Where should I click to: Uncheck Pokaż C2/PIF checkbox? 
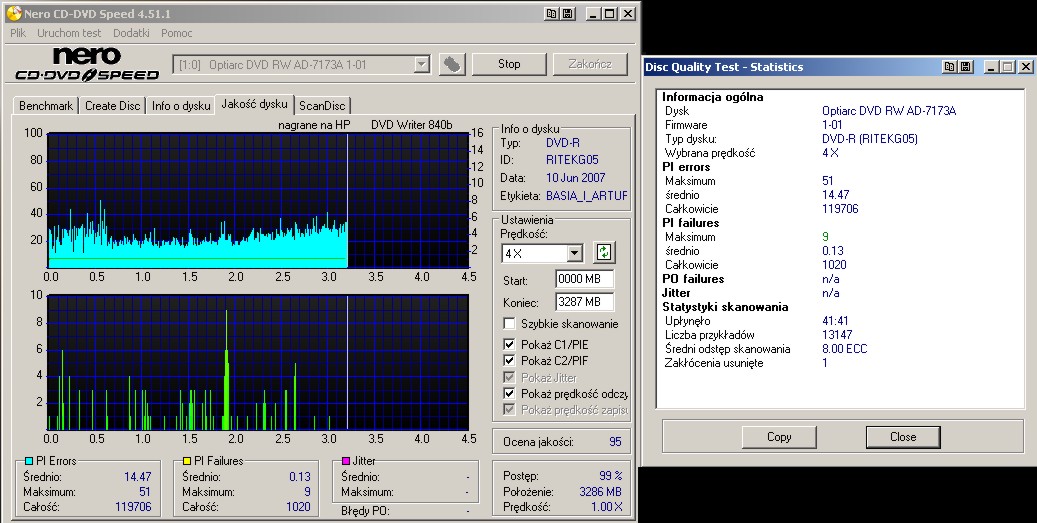point(509,360)
